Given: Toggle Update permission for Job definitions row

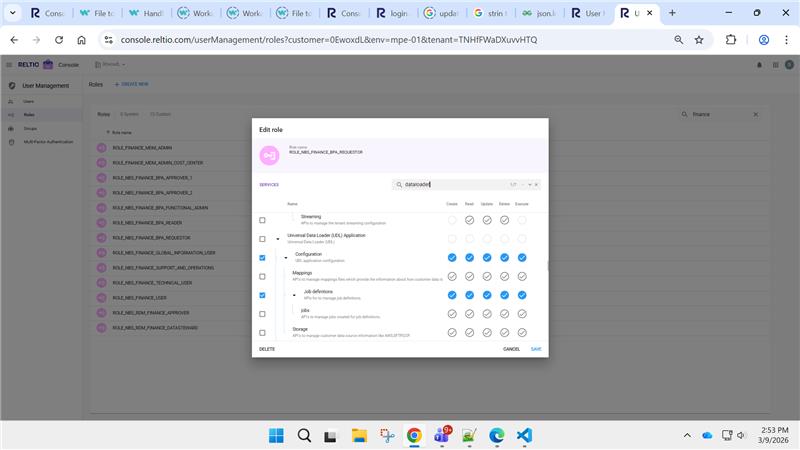Looking at the screenshot, I should 487,295.
